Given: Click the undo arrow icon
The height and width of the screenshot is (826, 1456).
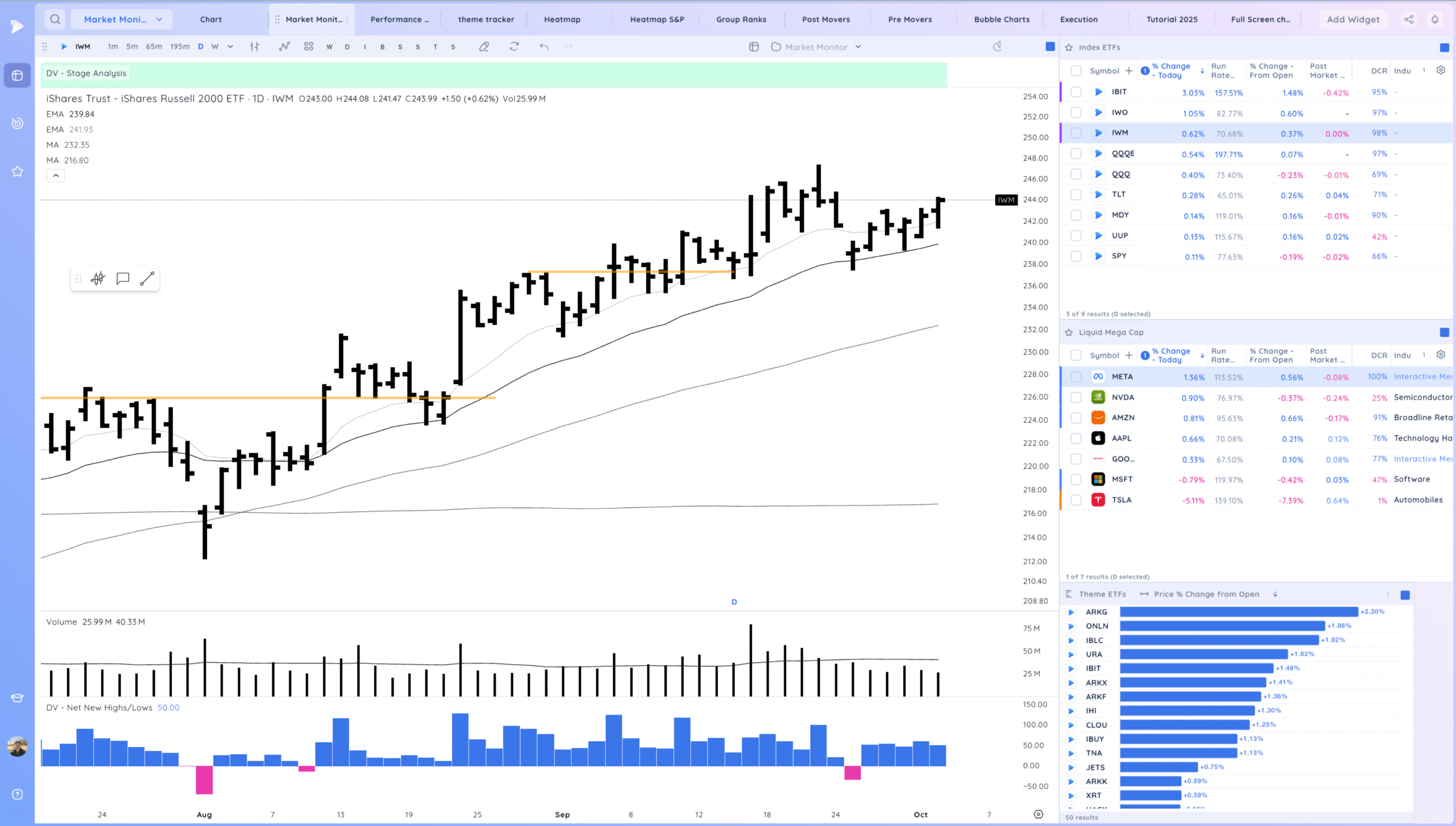Looking at the screenshot, I should [544, 47].
